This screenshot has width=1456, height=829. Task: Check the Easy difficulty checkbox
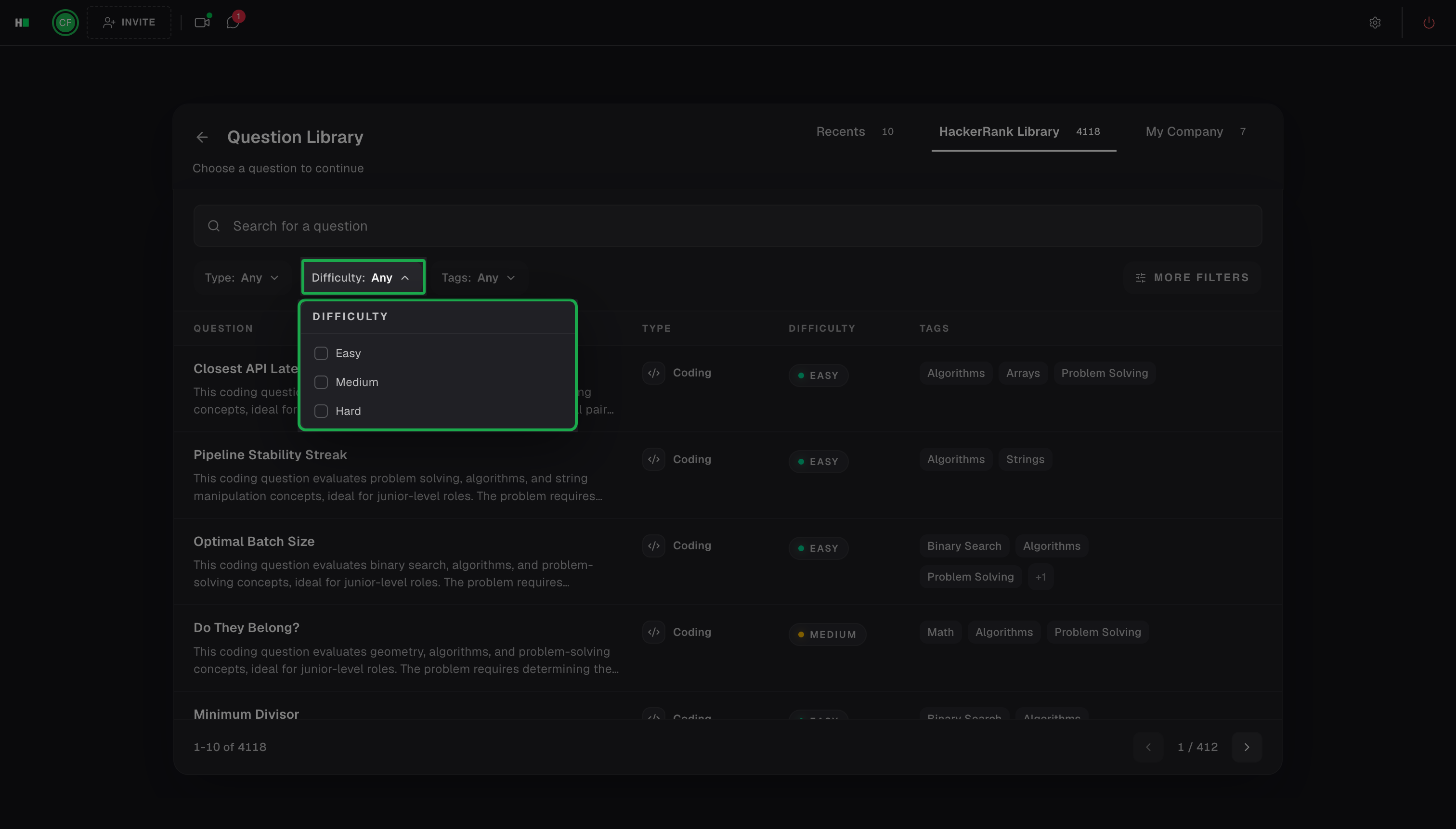pyautogui.click(x=321, y=353)
